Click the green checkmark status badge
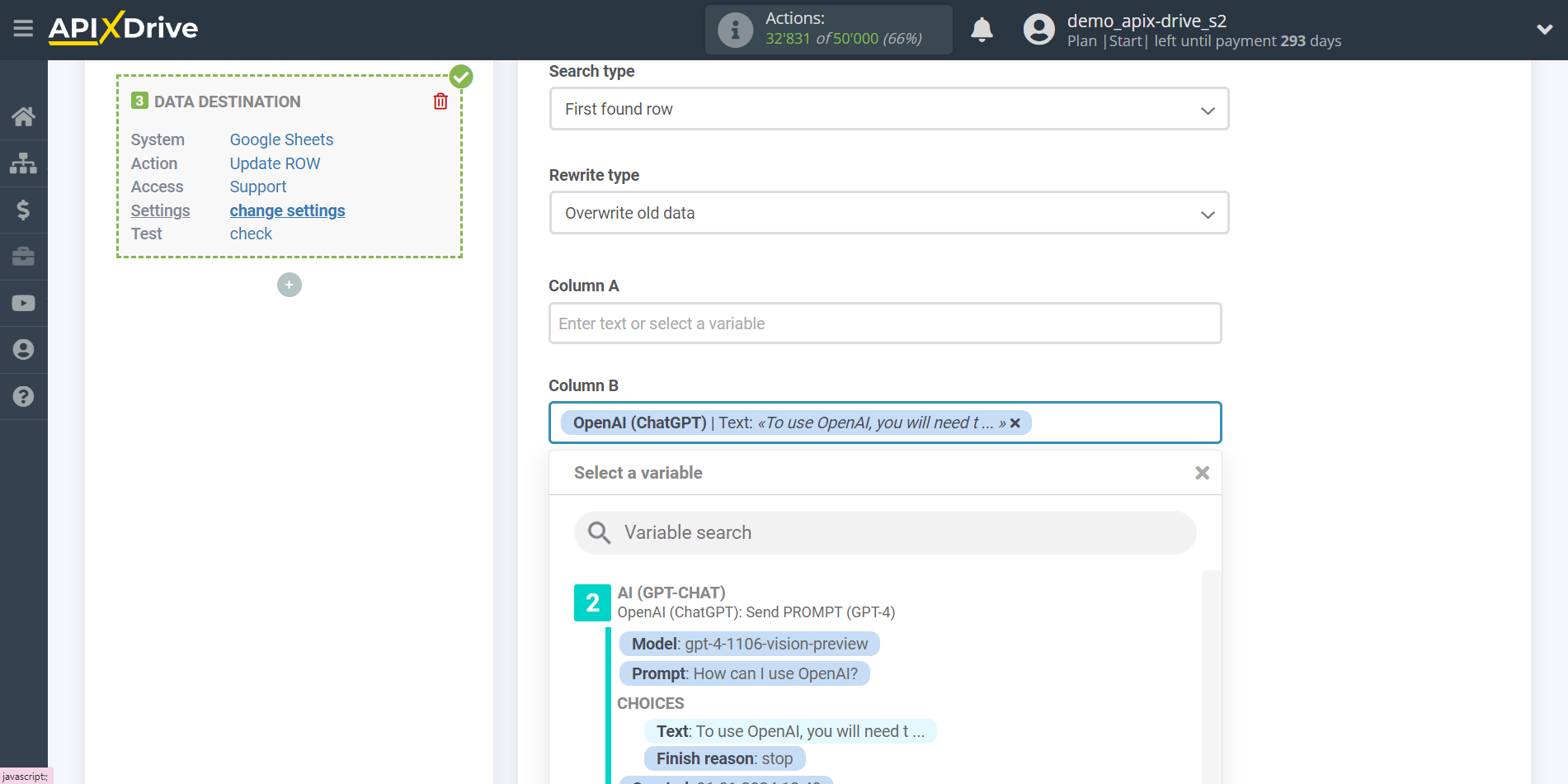This screenshot has width=1568, height=784. pos(461,77)
